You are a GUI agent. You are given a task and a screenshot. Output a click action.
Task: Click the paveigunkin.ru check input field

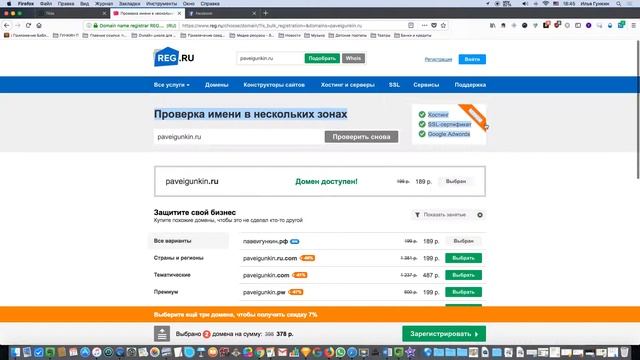coord(239,137)
